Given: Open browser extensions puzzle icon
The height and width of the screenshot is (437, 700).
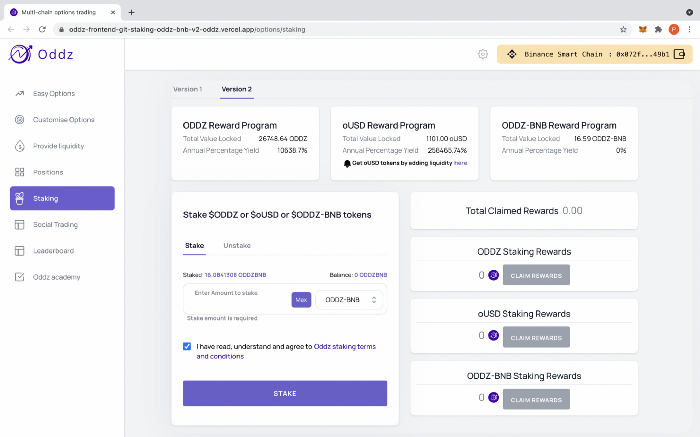Looking at the screenshot, I should point(658,29).
